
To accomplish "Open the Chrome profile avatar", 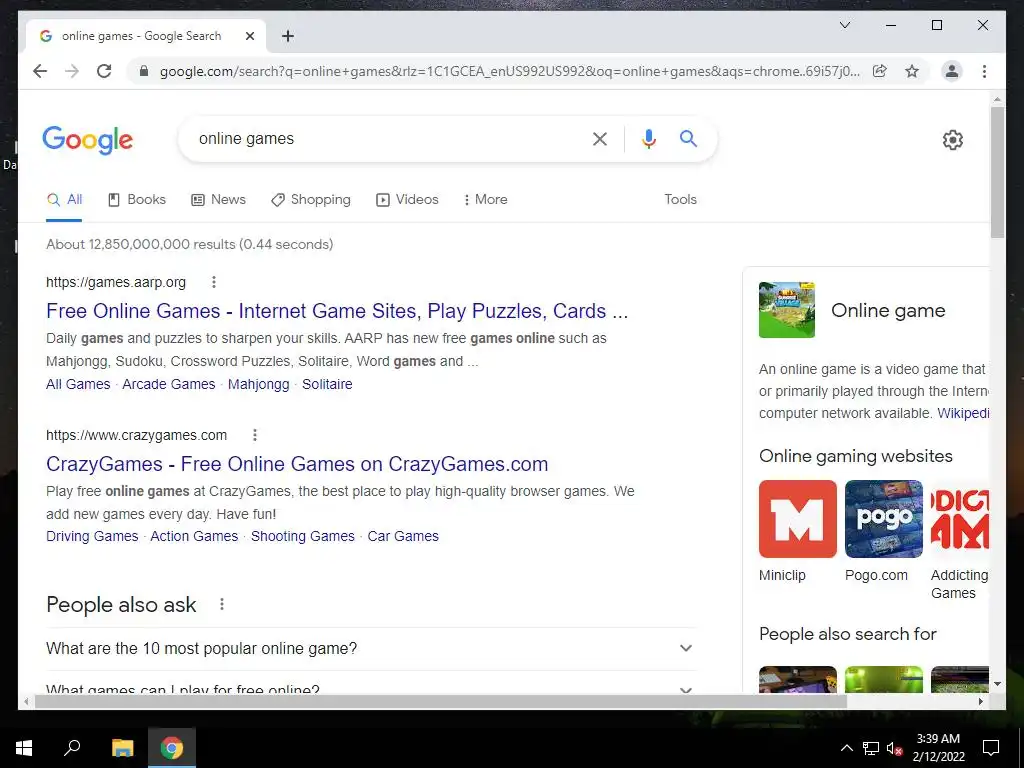I will click(x=952, y=71).
